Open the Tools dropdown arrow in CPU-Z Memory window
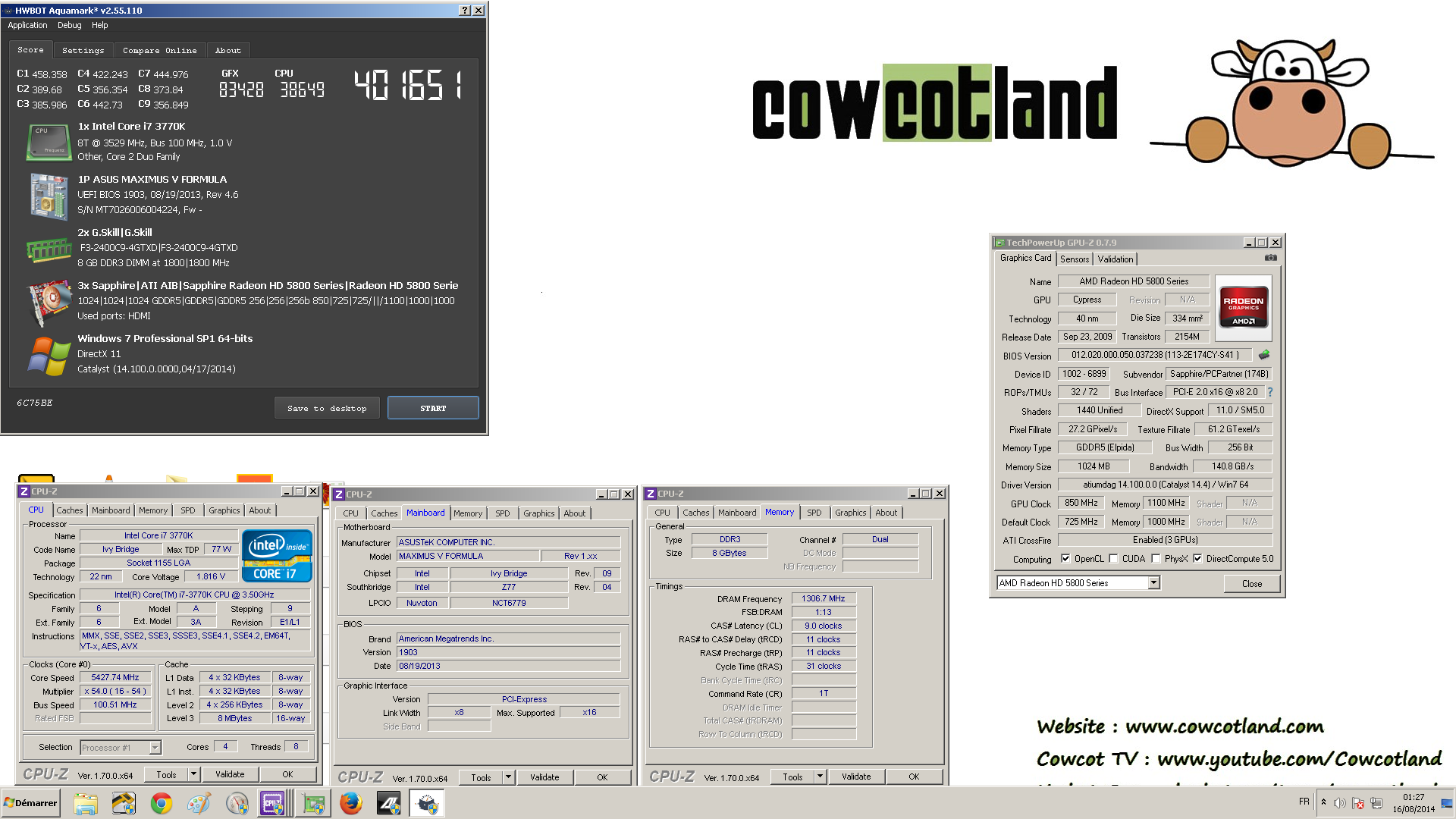Image resolution: width=1456 pixels, height=819 pixels. pyautogui.click(x=820, y=777)
